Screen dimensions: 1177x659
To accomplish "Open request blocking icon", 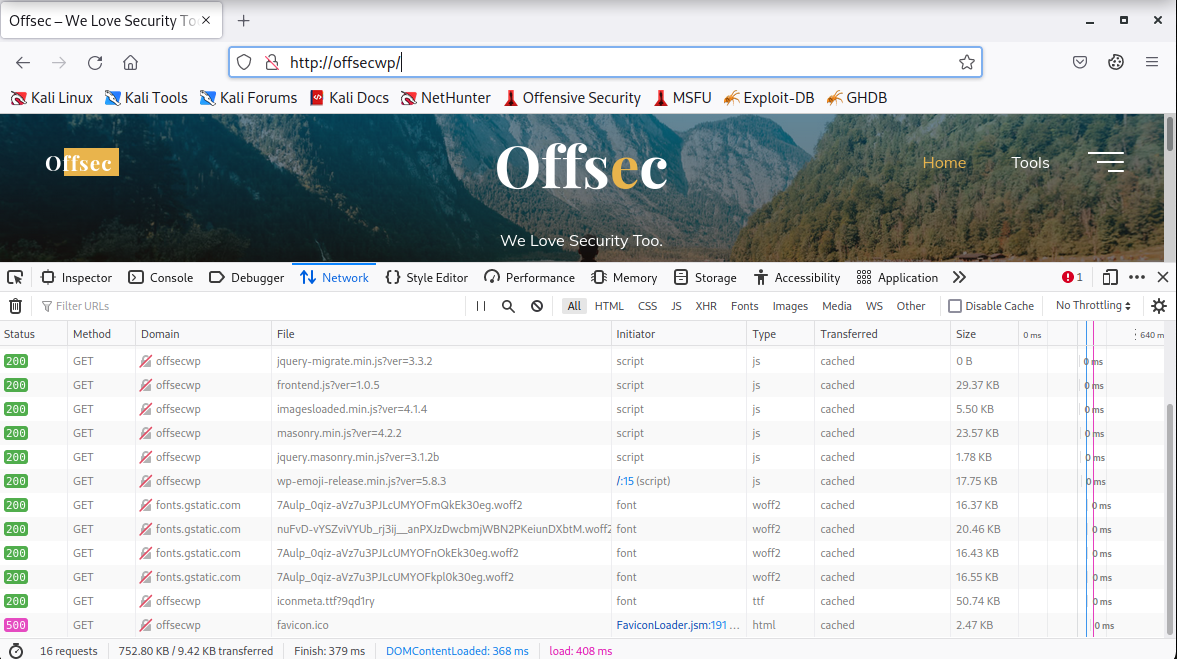I will pos(537,306).
